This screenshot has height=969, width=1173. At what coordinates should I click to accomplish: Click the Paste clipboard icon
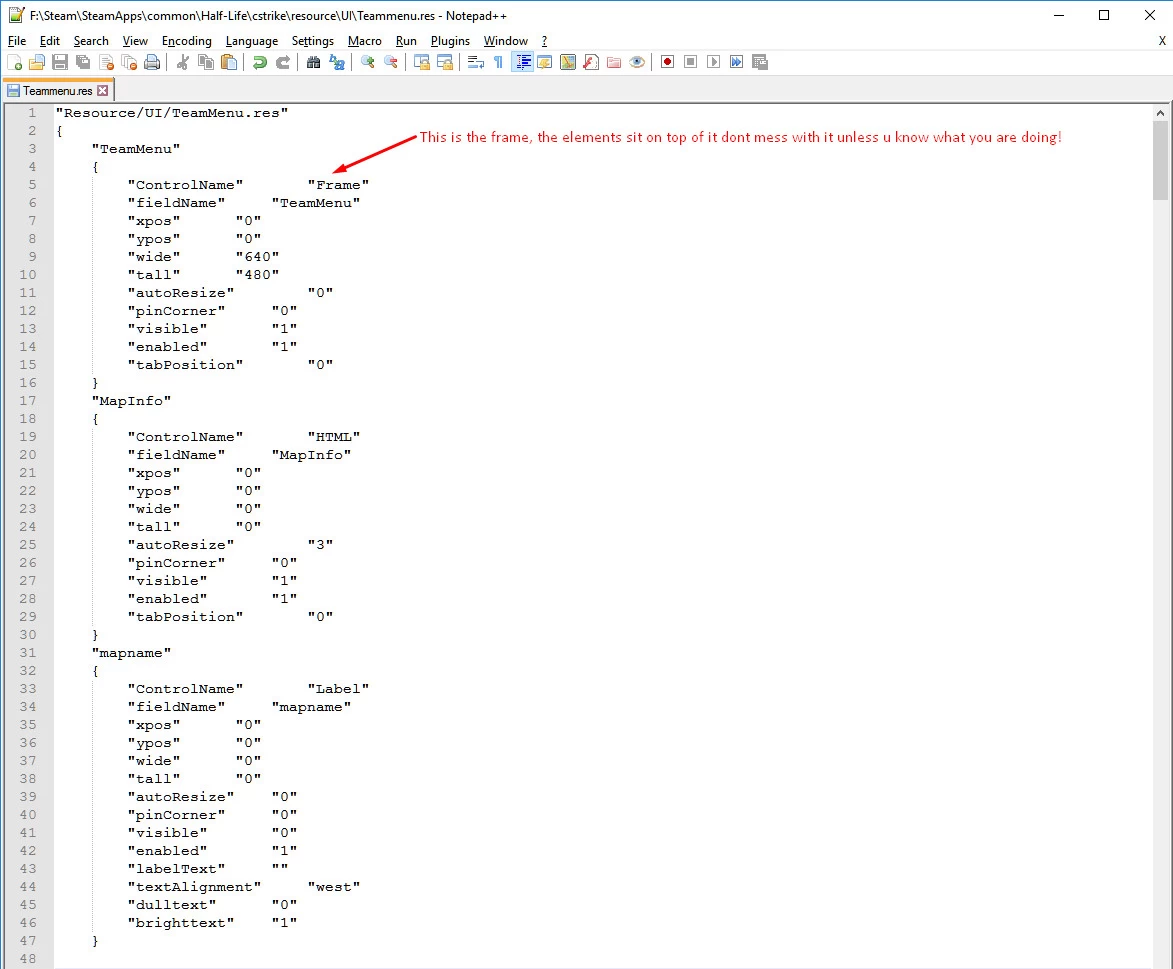point(229,62)
